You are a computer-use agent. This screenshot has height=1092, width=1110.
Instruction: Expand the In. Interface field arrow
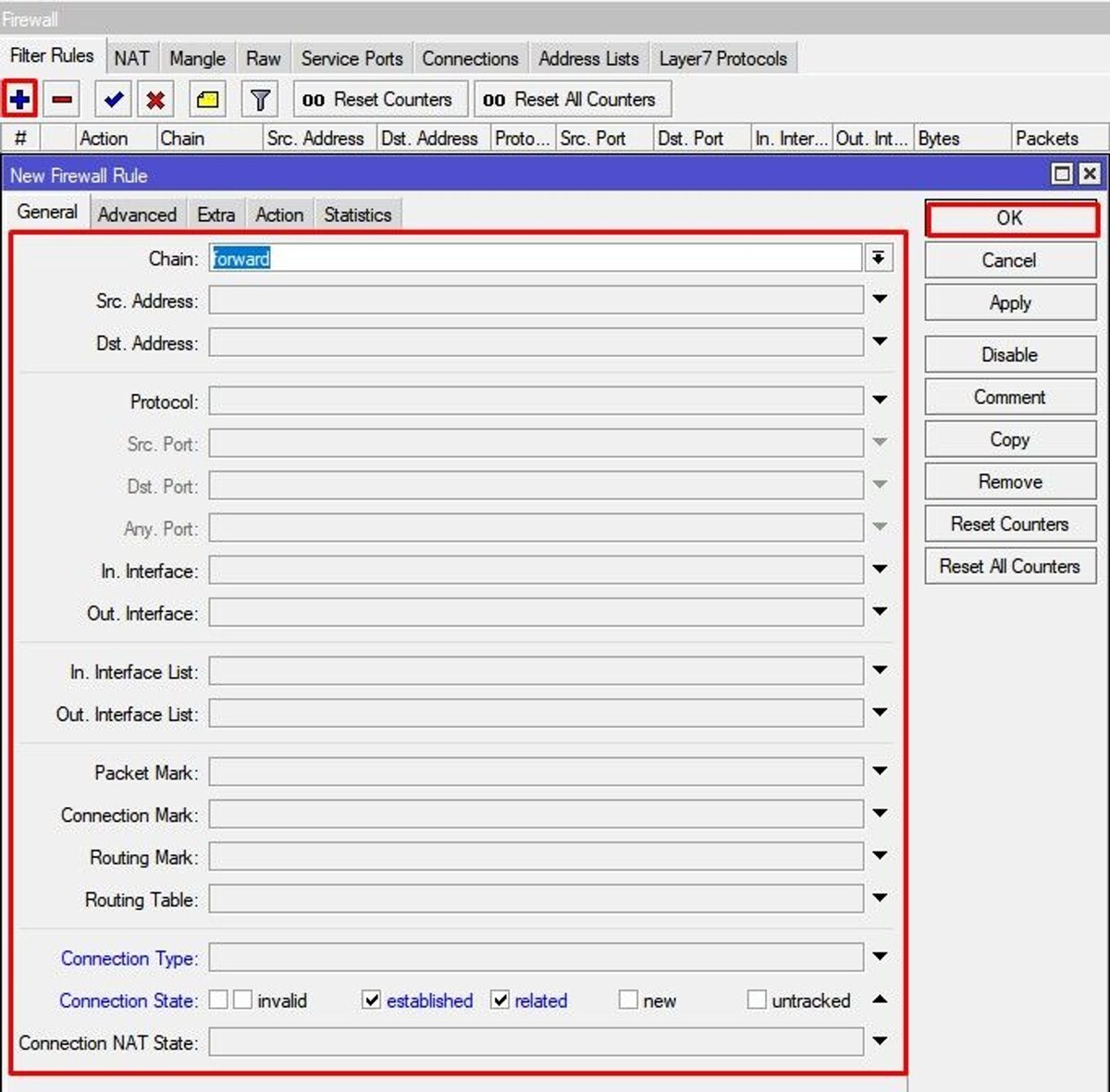coord(880,569)
